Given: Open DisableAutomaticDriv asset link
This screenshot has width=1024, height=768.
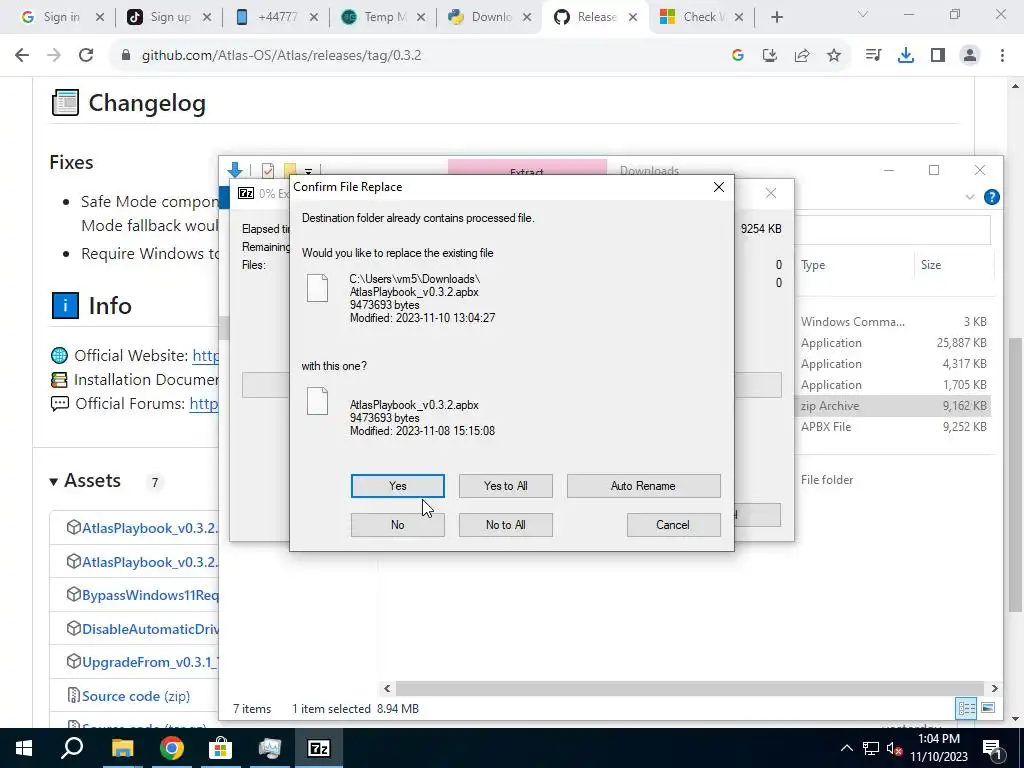Looking at the screenshot, I should (x=150, y=629).
